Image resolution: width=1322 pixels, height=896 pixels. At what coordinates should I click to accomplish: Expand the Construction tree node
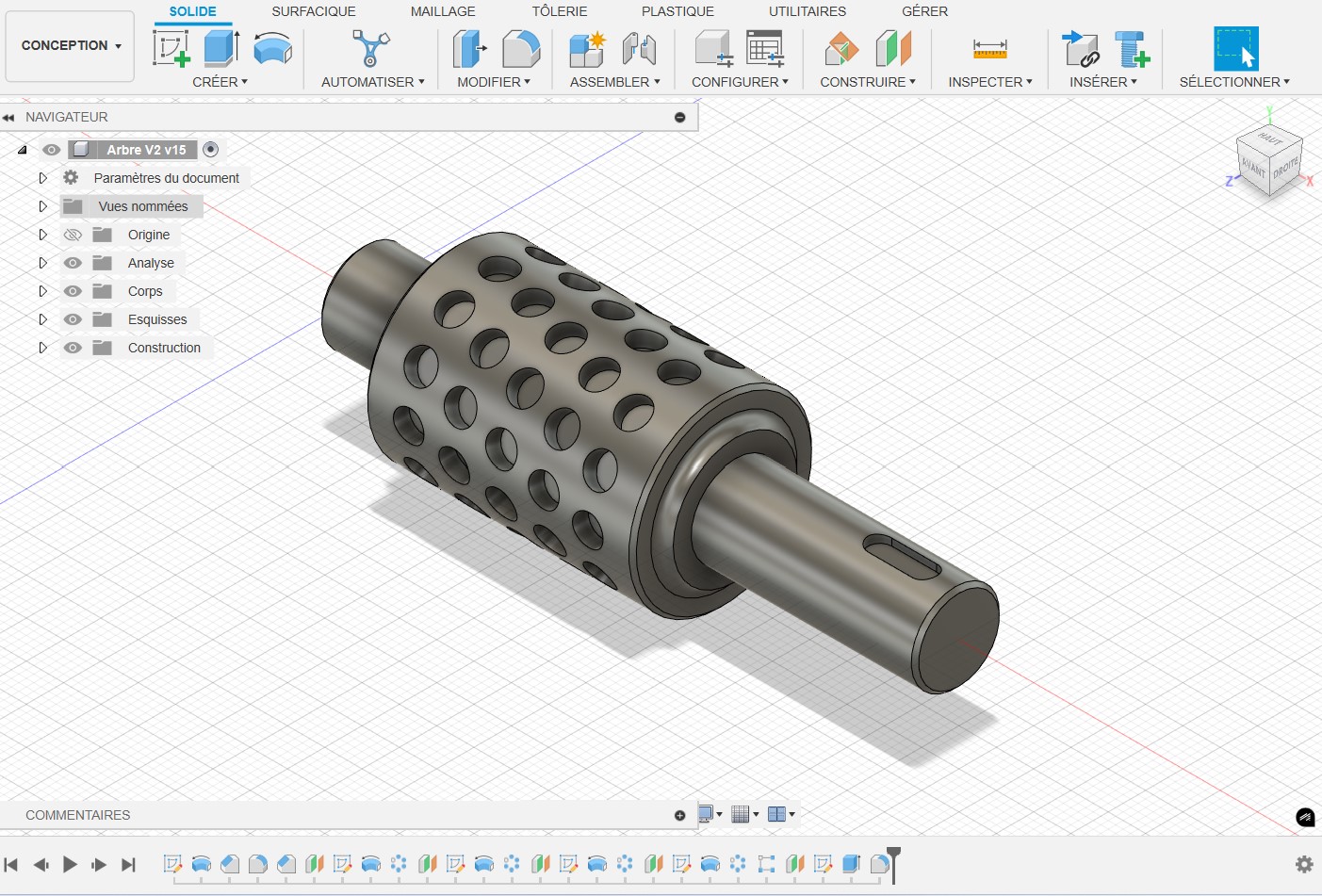pos(42,348)
